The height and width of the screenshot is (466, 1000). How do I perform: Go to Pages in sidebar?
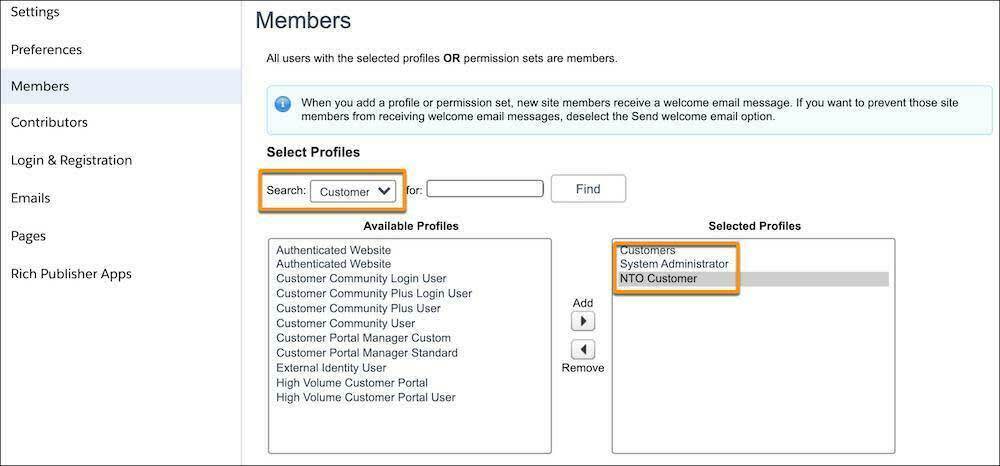tap(28, 236)
